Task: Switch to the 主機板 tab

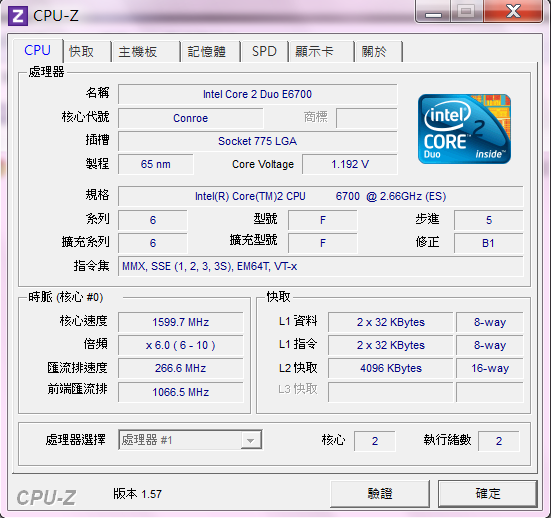Action: (x=145, y=52)
